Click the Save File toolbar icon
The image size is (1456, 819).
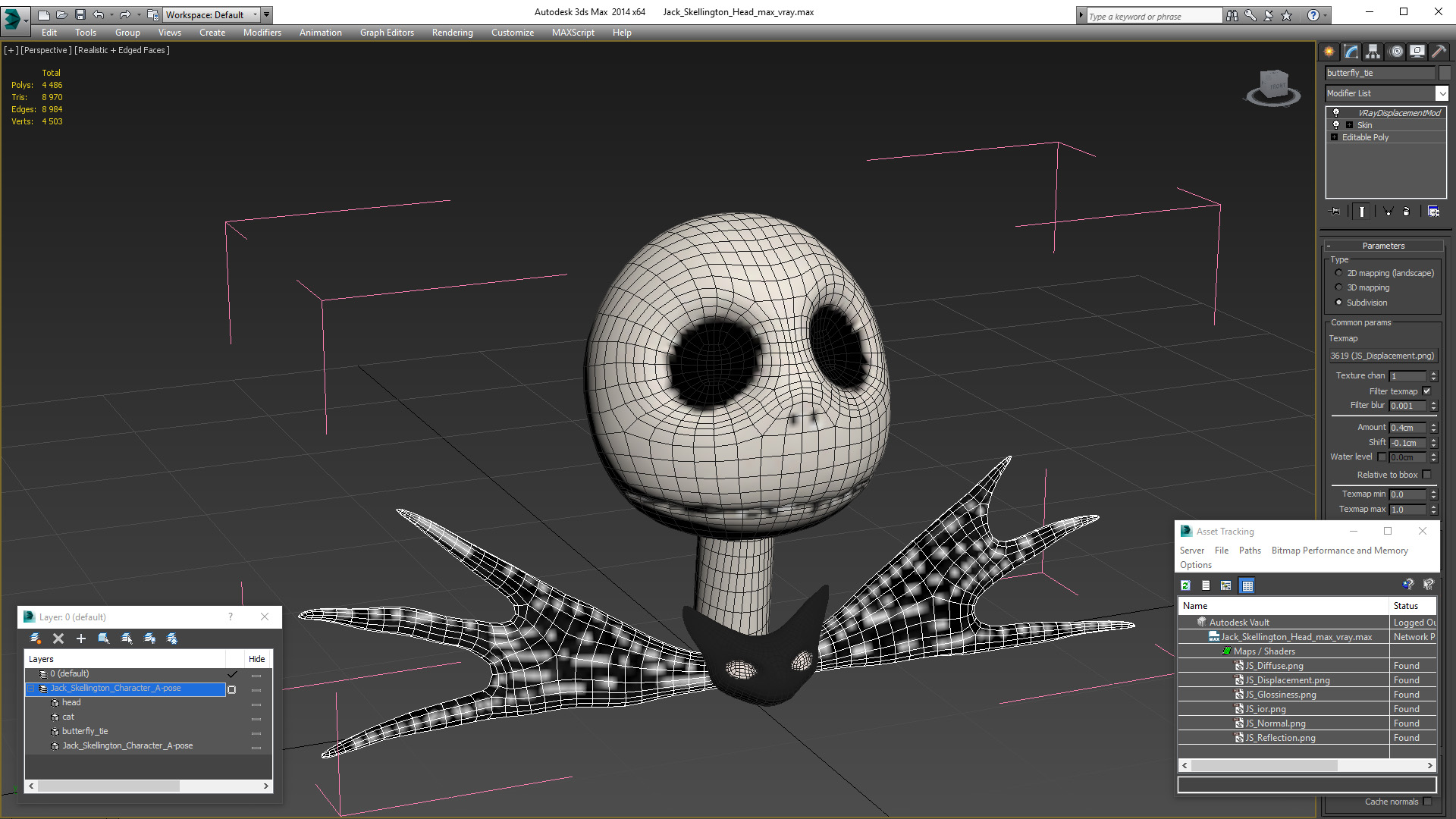[80, 14]
